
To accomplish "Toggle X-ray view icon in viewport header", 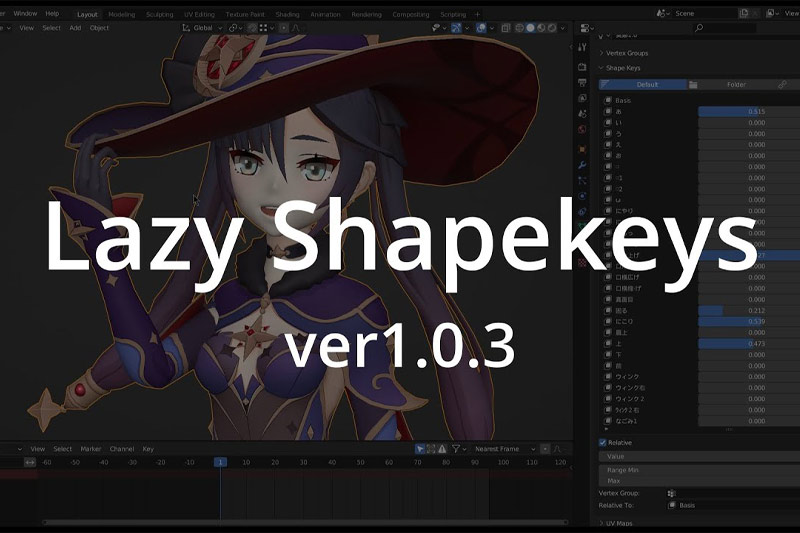I will point(506,28).
